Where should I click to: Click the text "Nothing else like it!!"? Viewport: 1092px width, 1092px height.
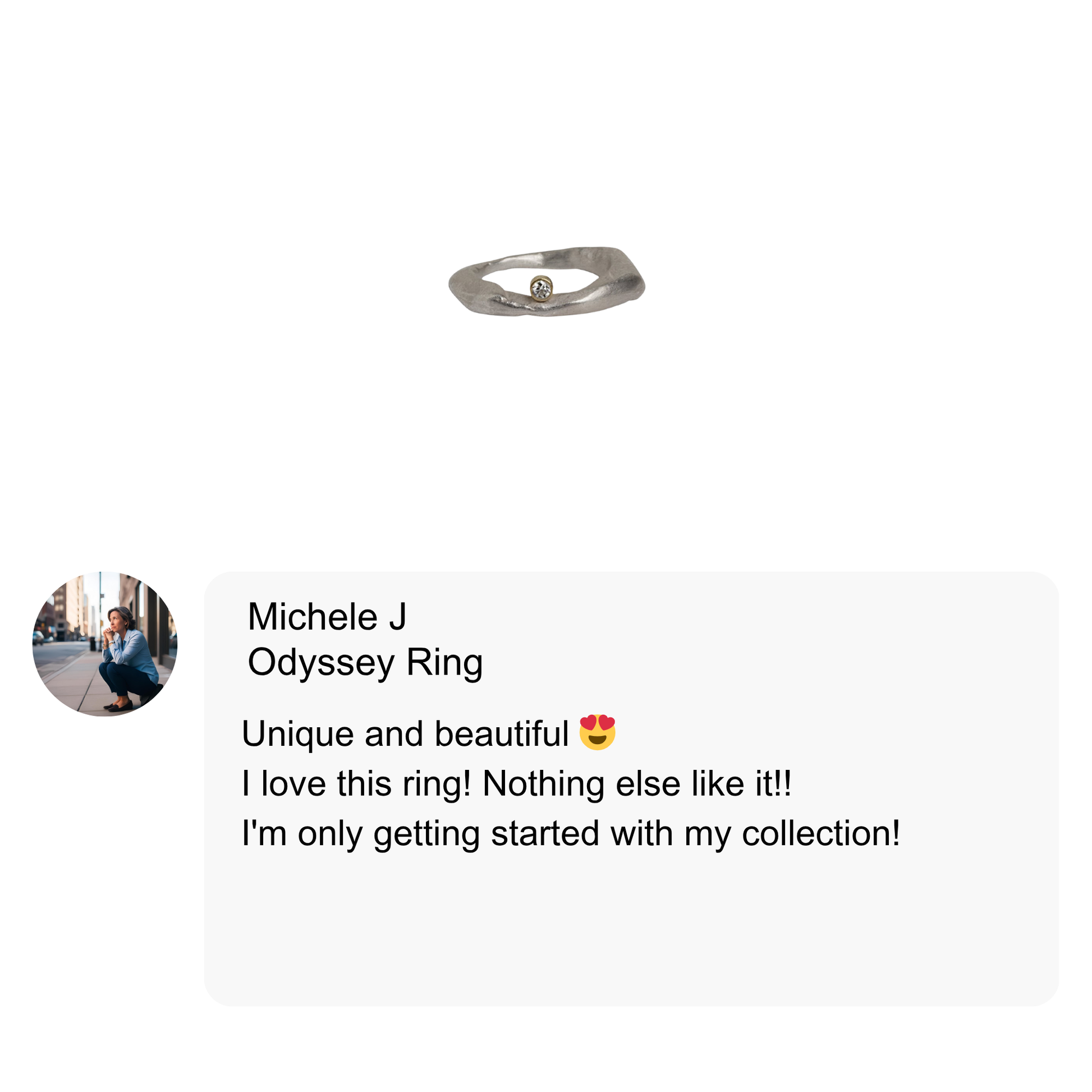(637, 784)
